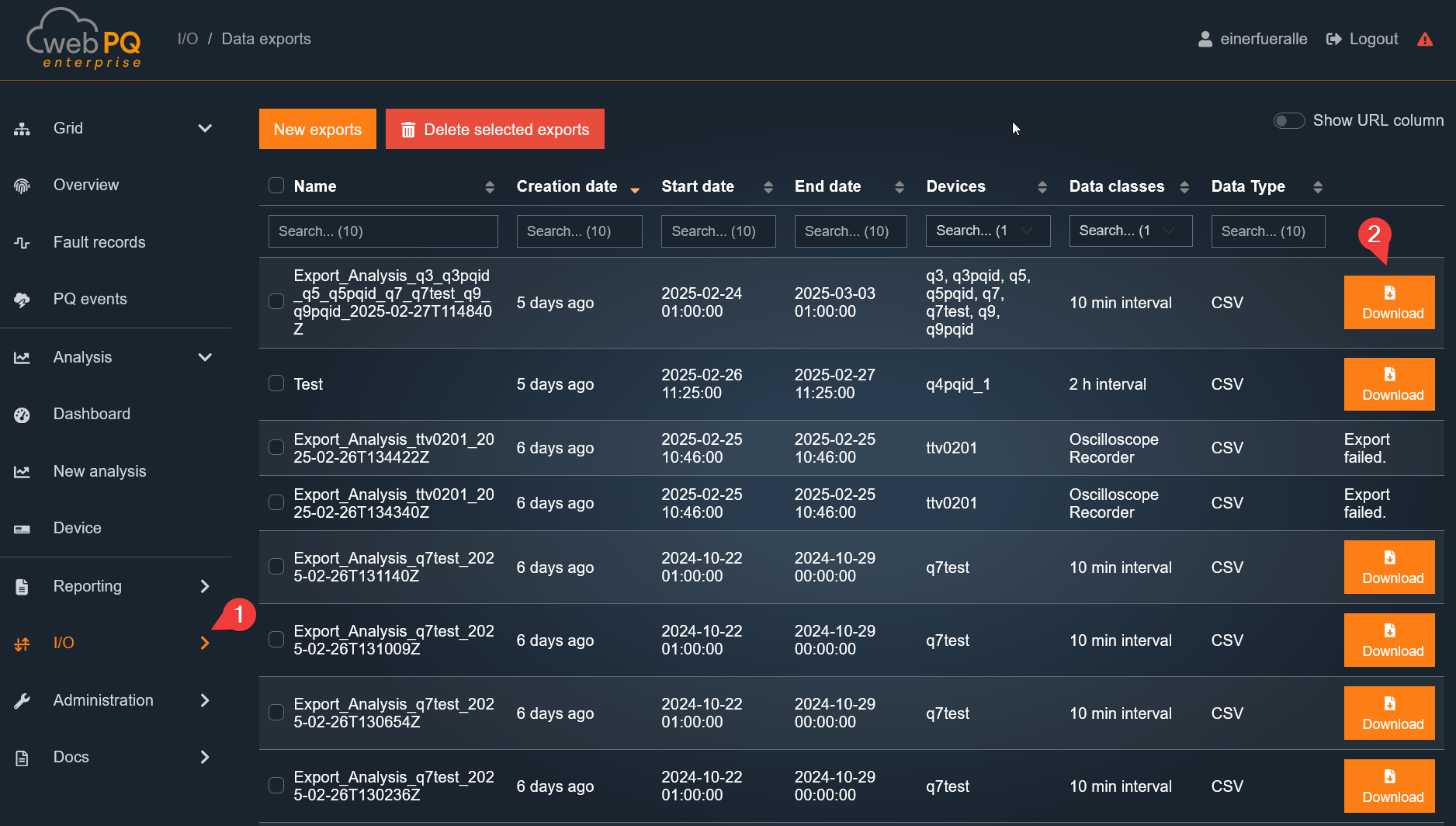Click the red warning triangle icon
Image resolution: width=1456 pixels, height=826 pixels.
tap(1424, 40)
